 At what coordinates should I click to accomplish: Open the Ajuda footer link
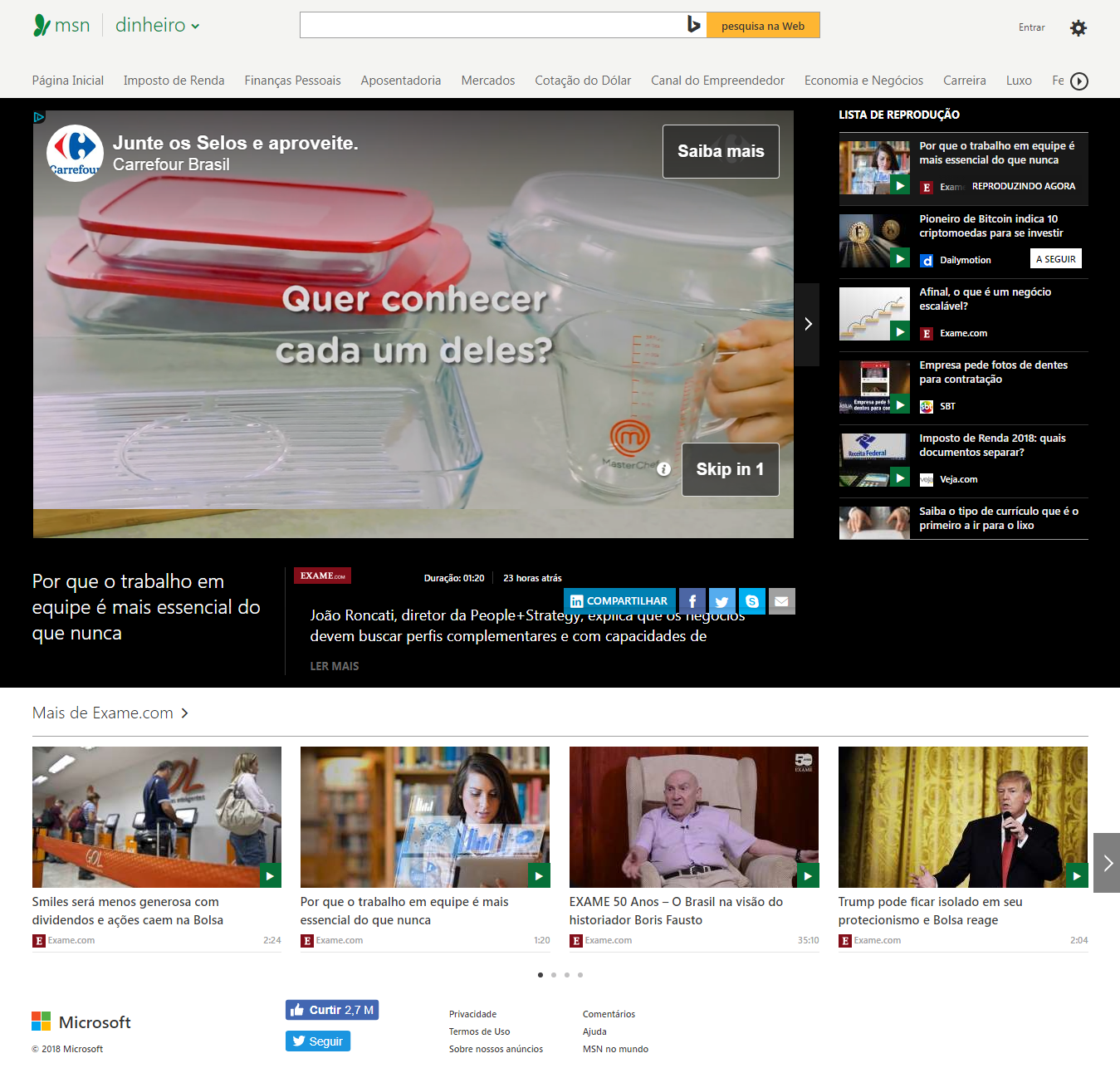[x=594, y=1031]
